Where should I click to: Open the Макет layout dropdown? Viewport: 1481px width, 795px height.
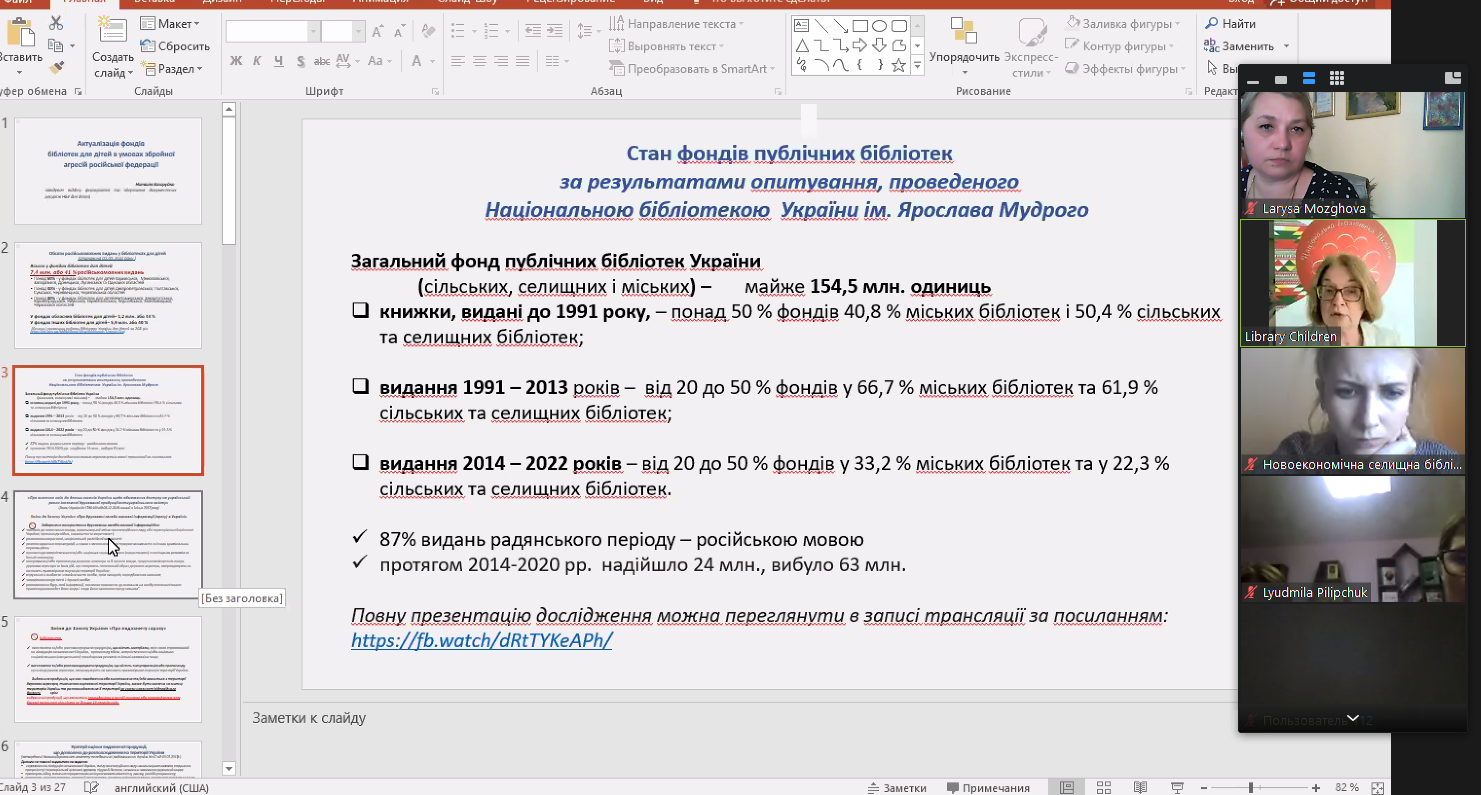point(170,24)
